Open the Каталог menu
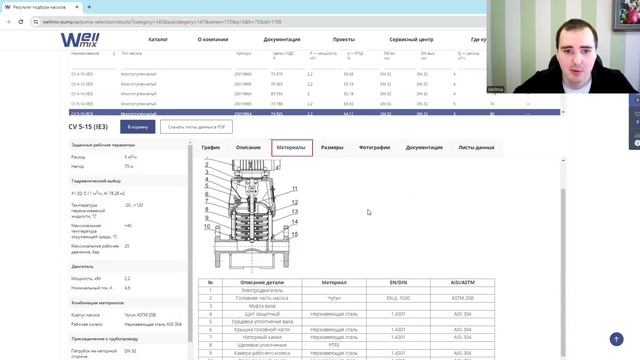 click(x=158, y=40)
